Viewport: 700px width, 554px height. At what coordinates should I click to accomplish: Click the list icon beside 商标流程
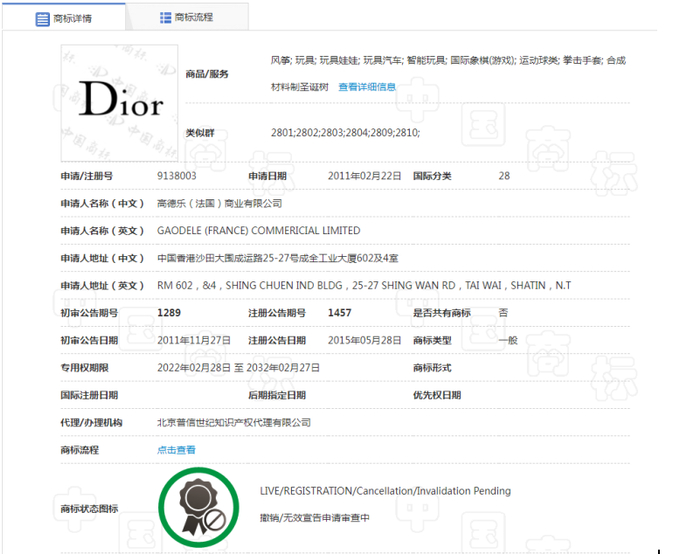(166, 17)
